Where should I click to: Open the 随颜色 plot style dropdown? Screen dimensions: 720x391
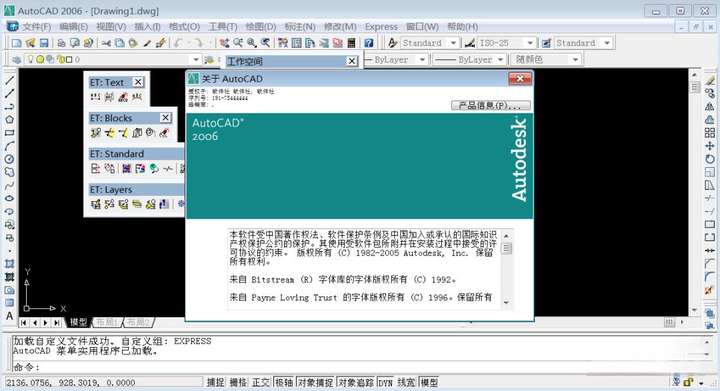(x=575, y=60)
